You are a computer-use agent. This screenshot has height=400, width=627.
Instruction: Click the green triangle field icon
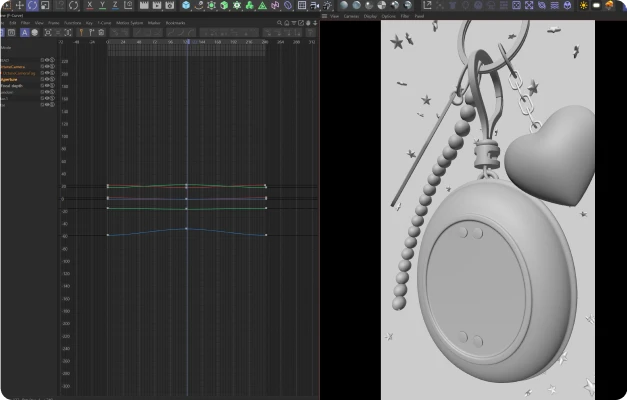[262, 5]
